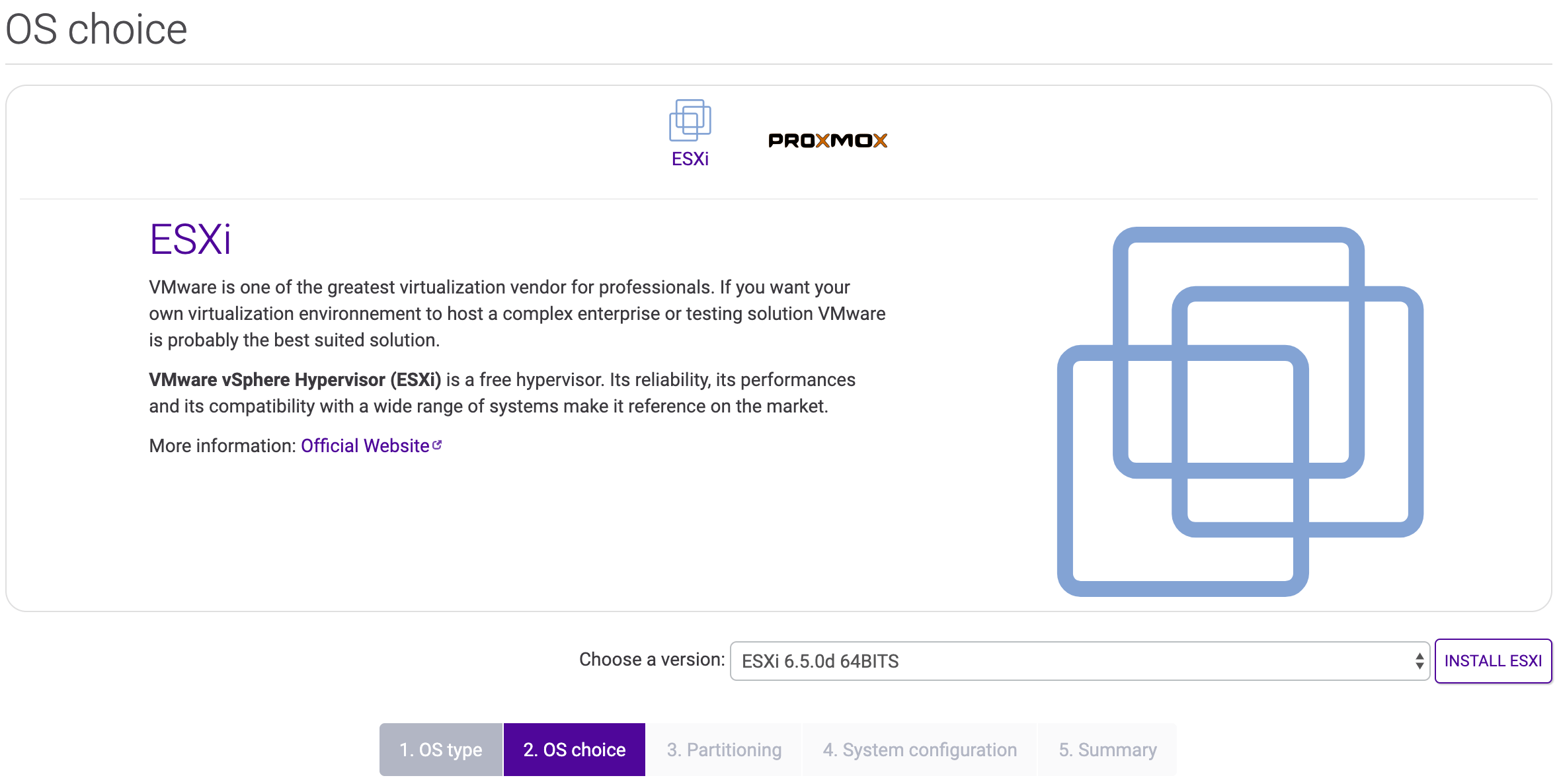Click the ESXi 6.5.0d 64BITS selected value
Image resolution: width=1559 pixels, height=784 pixels.
[820, 661]
